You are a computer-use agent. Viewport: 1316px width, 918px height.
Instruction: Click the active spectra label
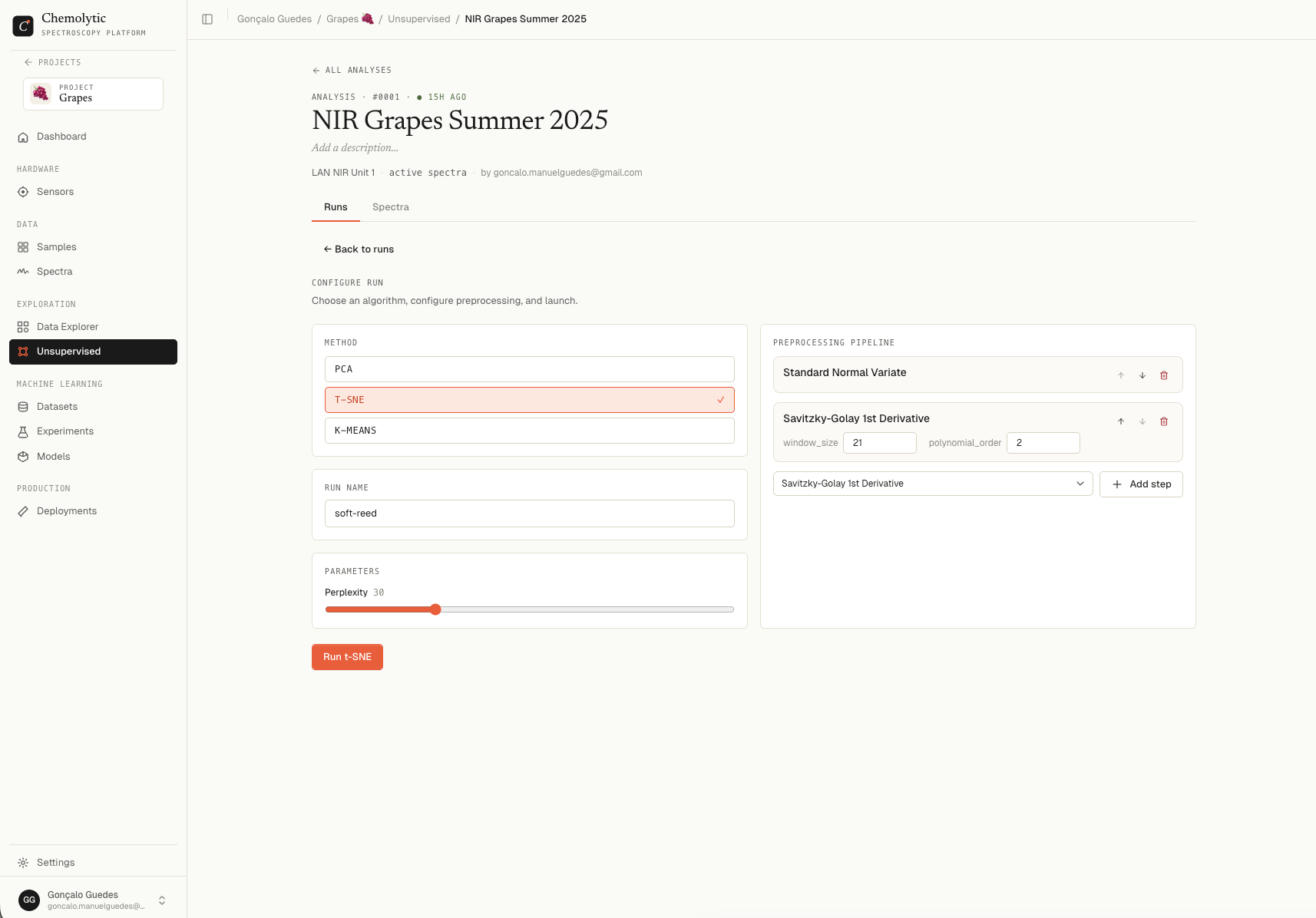coord(428,173)
